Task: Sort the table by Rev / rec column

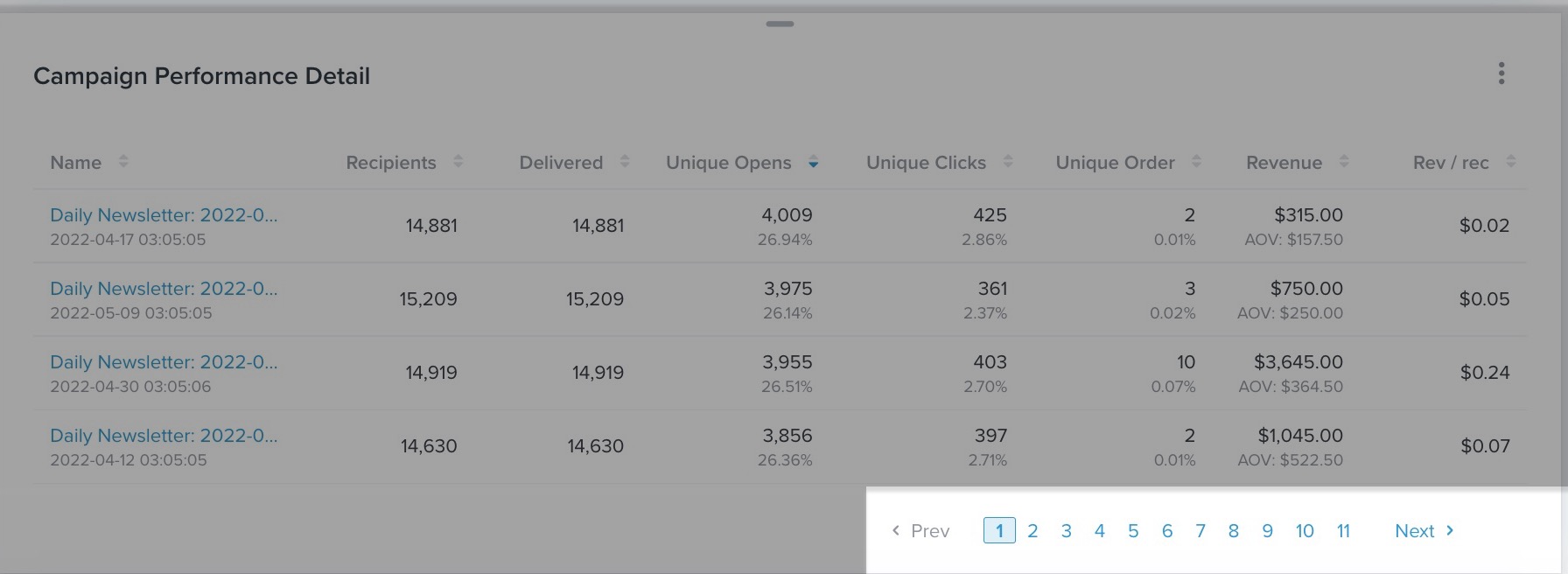Action: pos(1510,162)
